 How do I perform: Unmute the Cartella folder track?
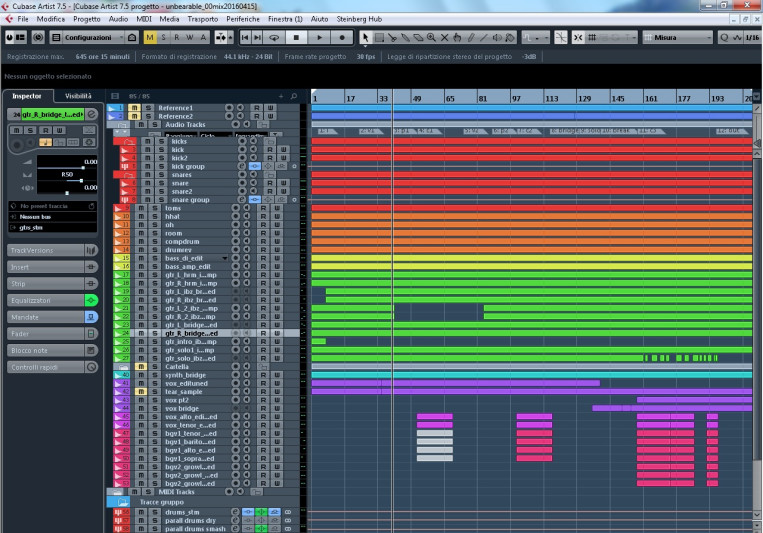[141, 367]
